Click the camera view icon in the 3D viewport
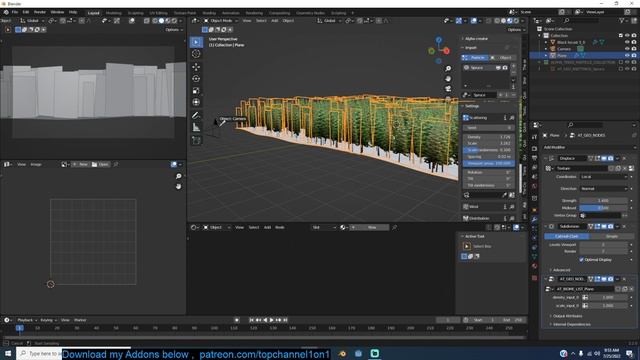 pos(448,88)
